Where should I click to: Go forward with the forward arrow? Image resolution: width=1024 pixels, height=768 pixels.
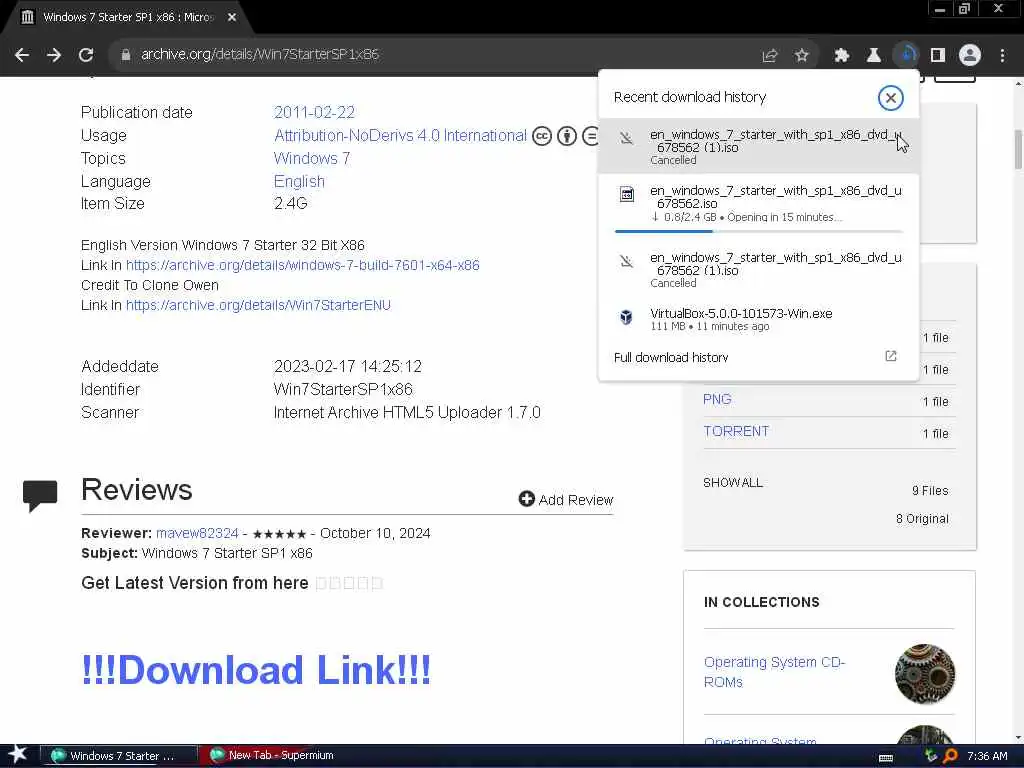(x=54, y=55)
